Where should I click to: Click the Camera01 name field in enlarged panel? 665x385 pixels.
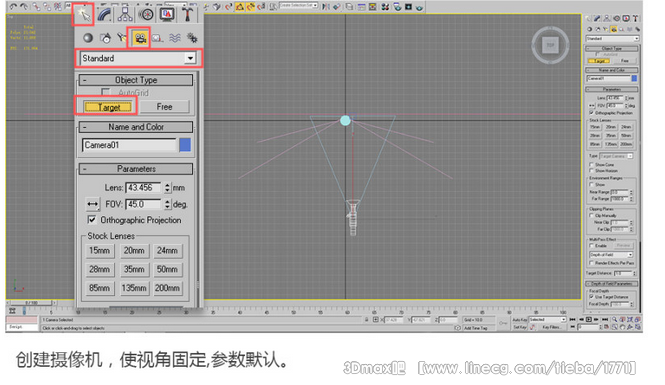[x=129, y=145]
